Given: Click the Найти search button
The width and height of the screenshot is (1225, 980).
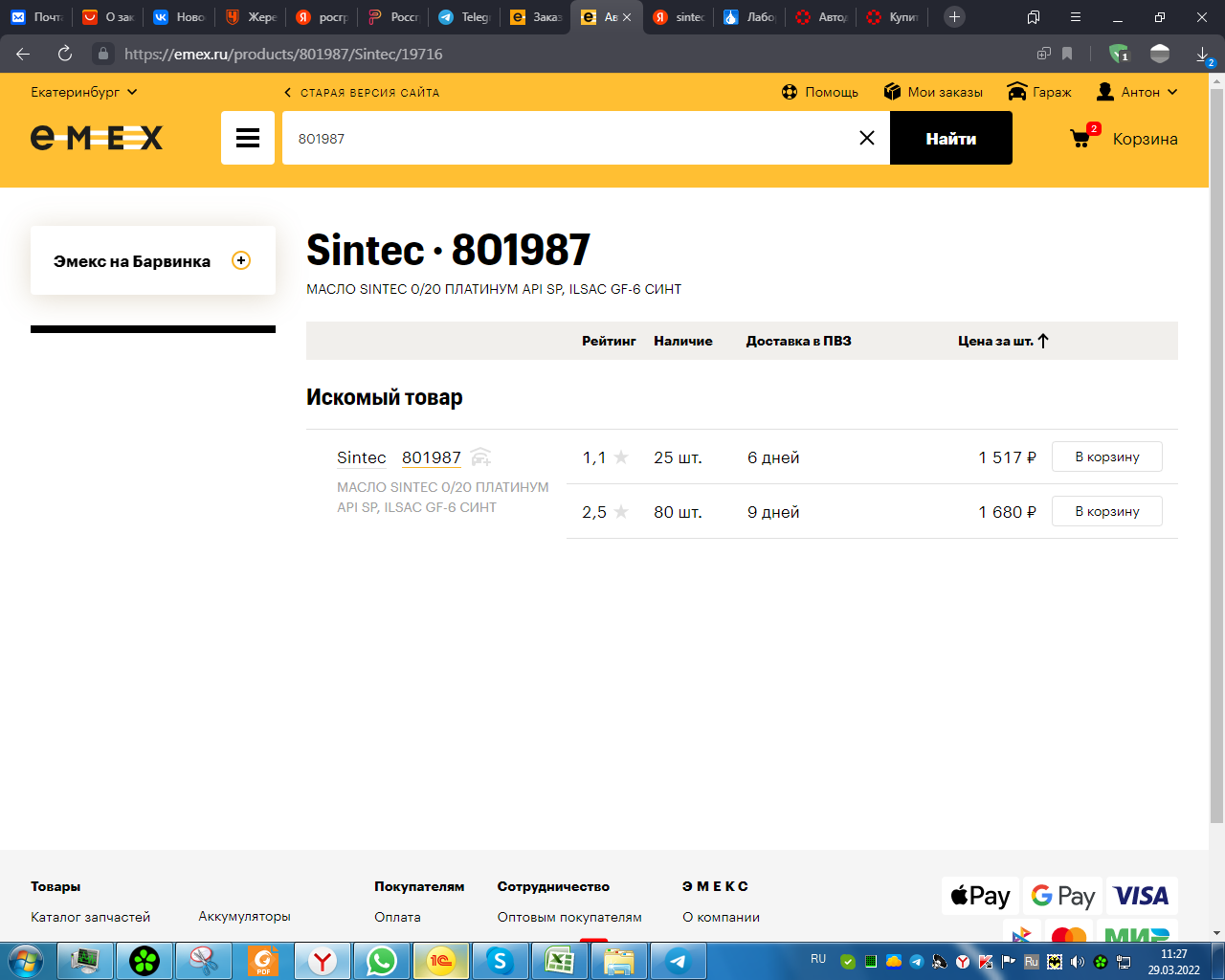Looking at the screenshot, I should click(x=951, y=138).
